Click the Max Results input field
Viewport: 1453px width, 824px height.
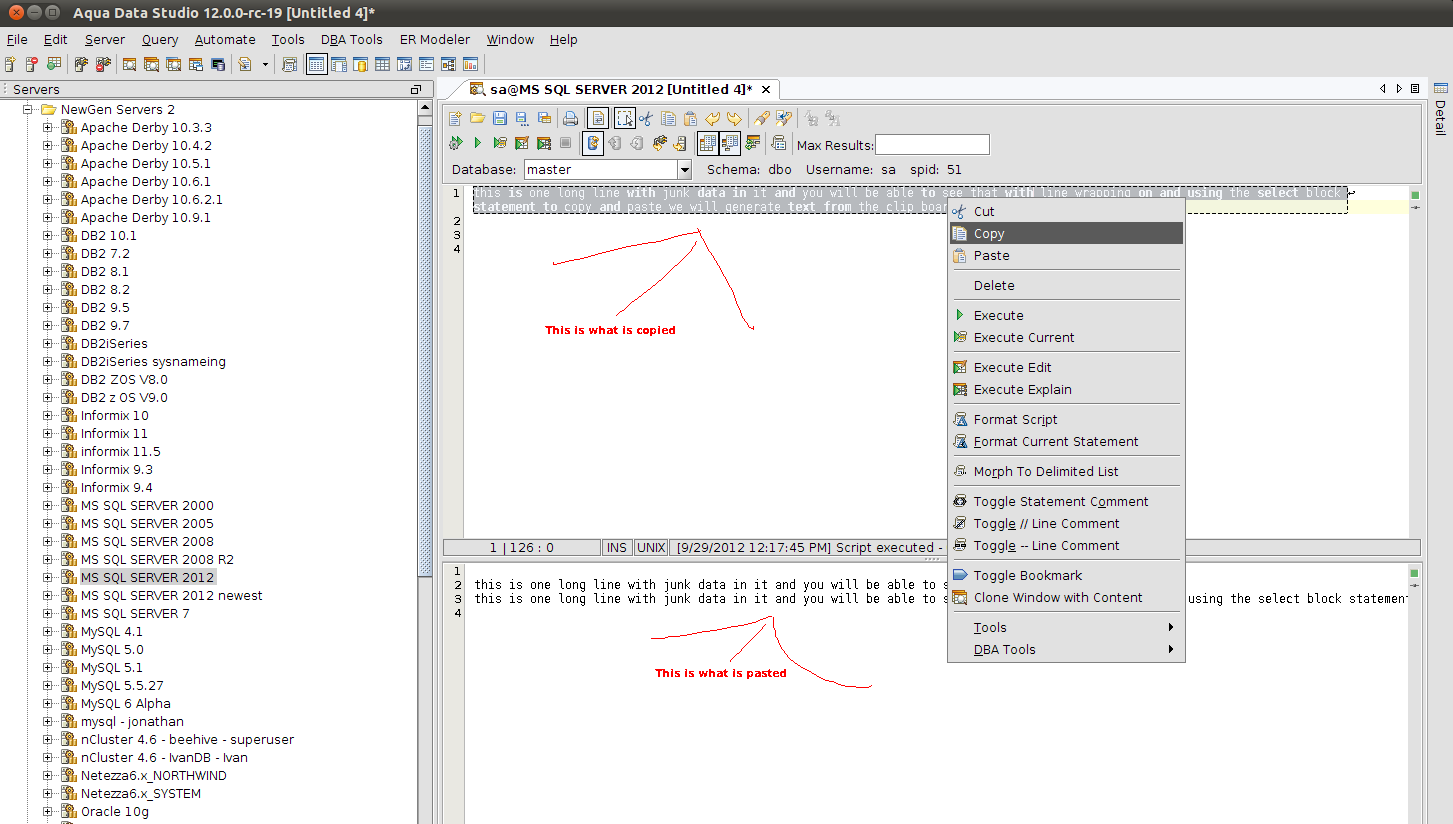pos(932,145)
